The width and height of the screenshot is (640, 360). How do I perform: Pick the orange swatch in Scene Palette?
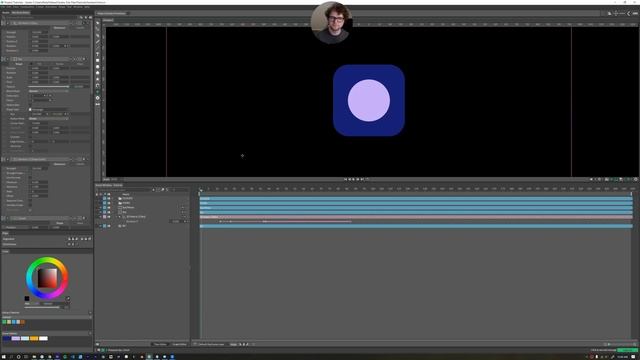[34, 338]
